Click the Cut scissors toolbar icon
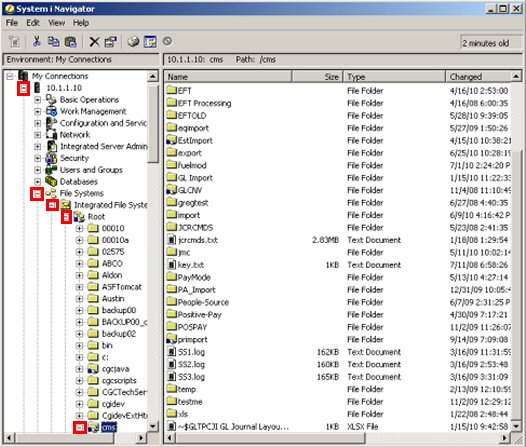This screenshot has height=447, width=526. click(x=37, y=42)
